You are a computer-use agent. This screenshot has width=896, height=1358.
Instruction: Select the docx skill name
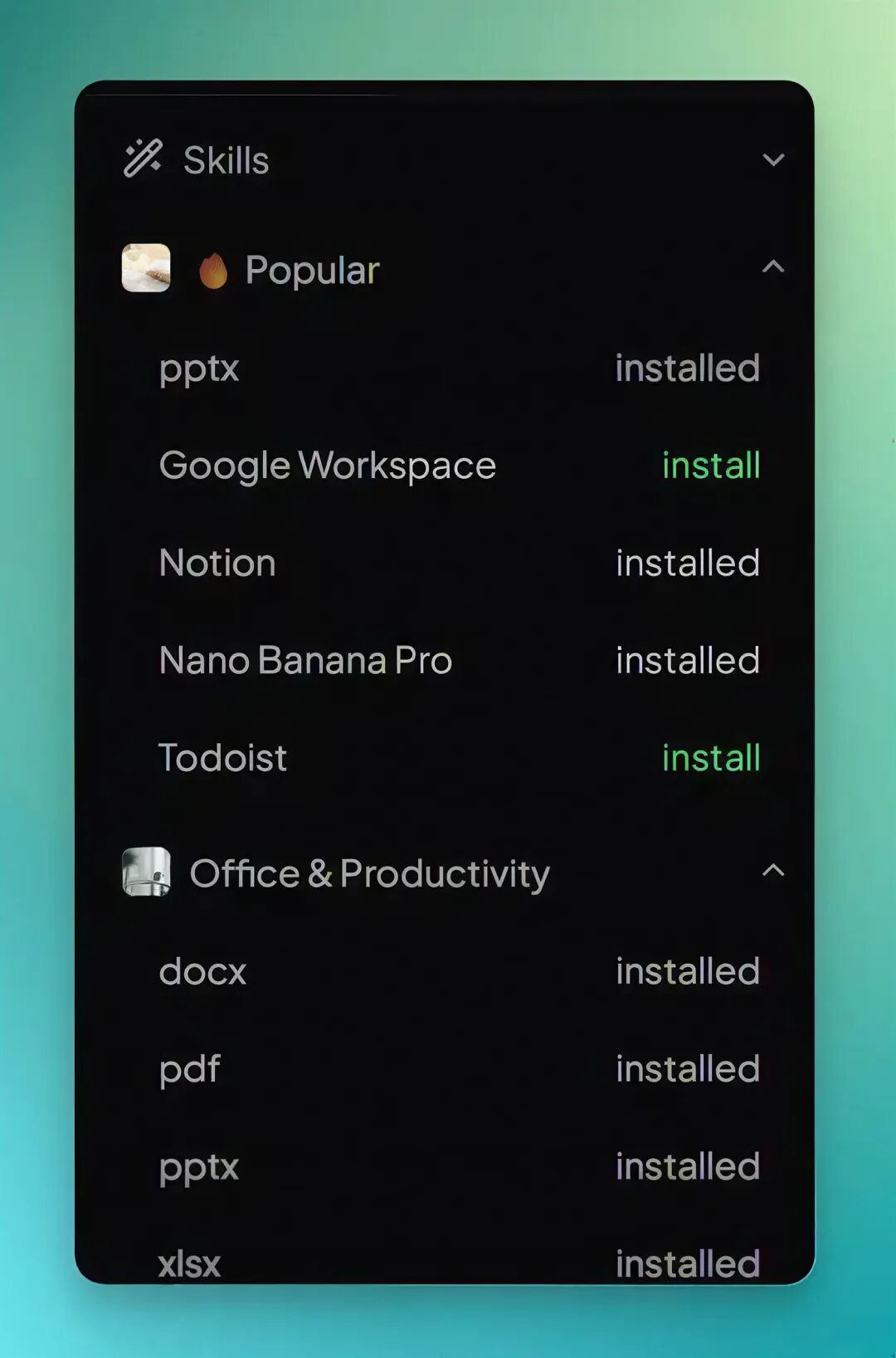click(x=202, y=971)
